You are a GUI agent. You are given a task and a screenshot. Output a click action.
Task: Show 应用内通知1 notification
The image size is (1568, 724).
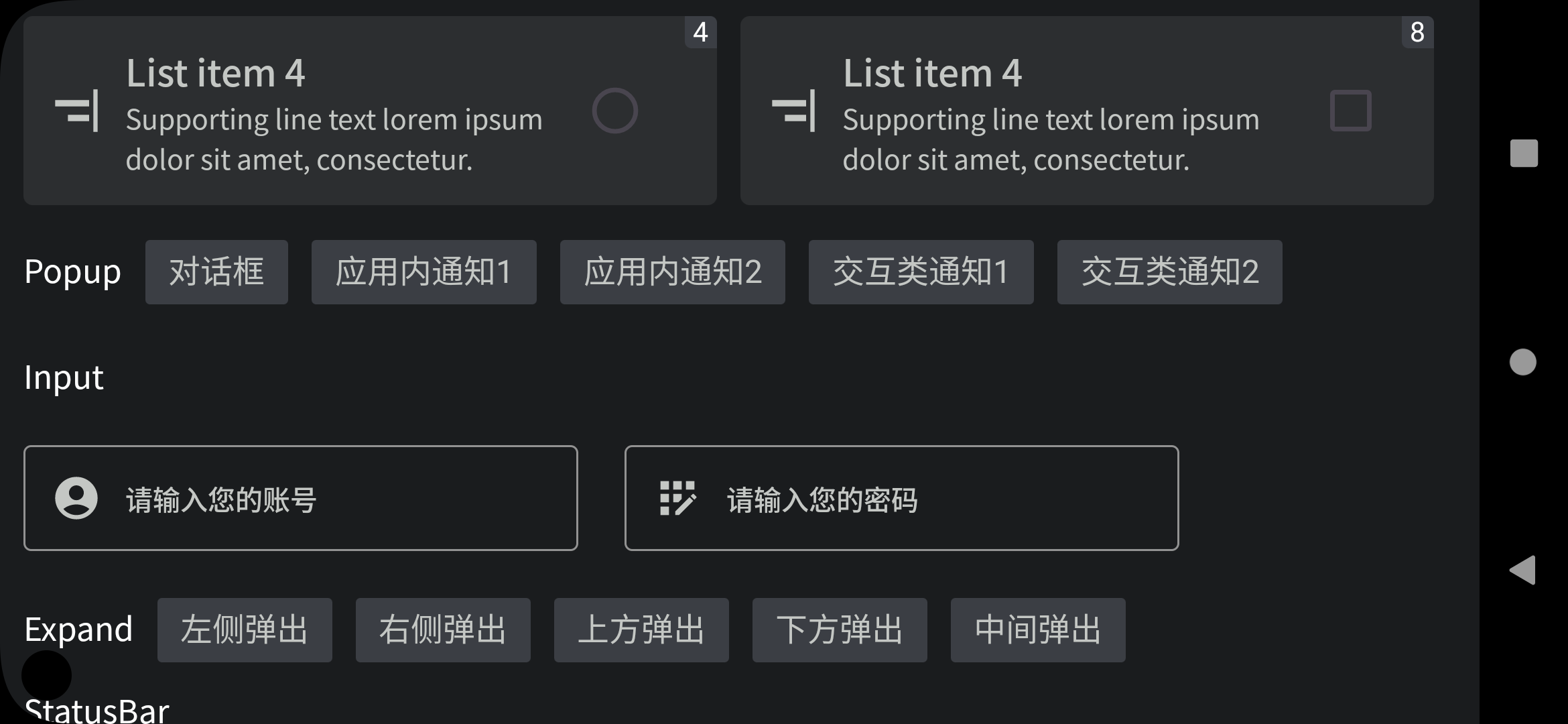point(424,272)
